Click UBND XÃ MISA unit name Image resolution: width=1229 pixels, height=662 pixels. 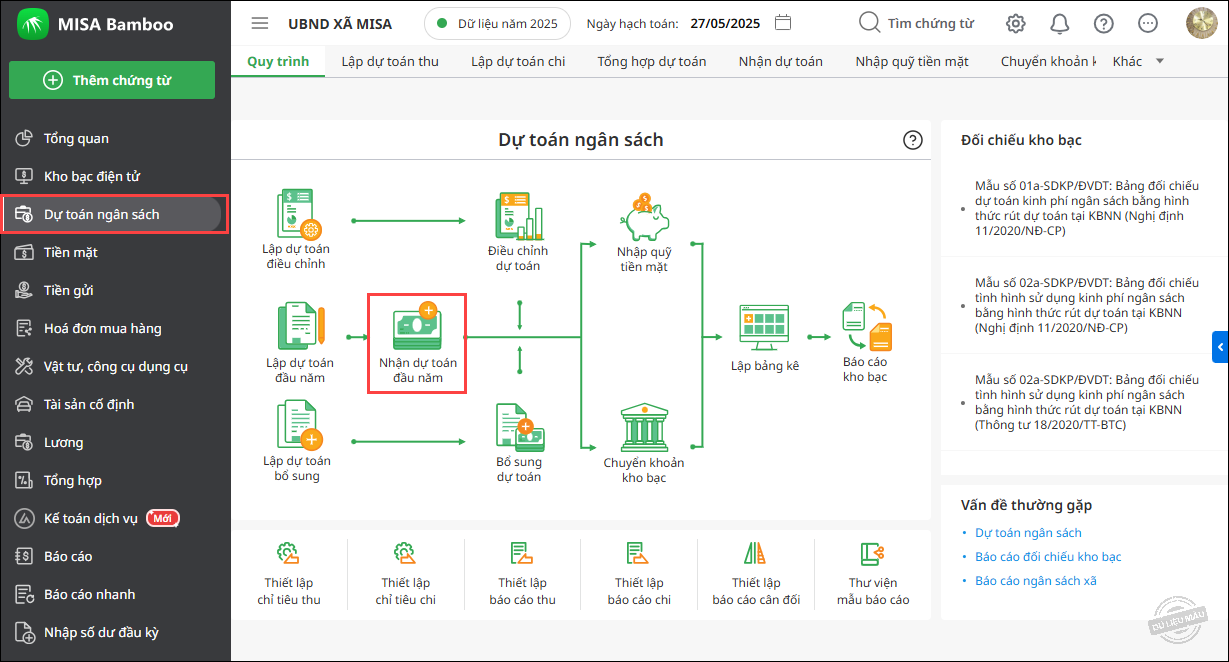[340, 23]
